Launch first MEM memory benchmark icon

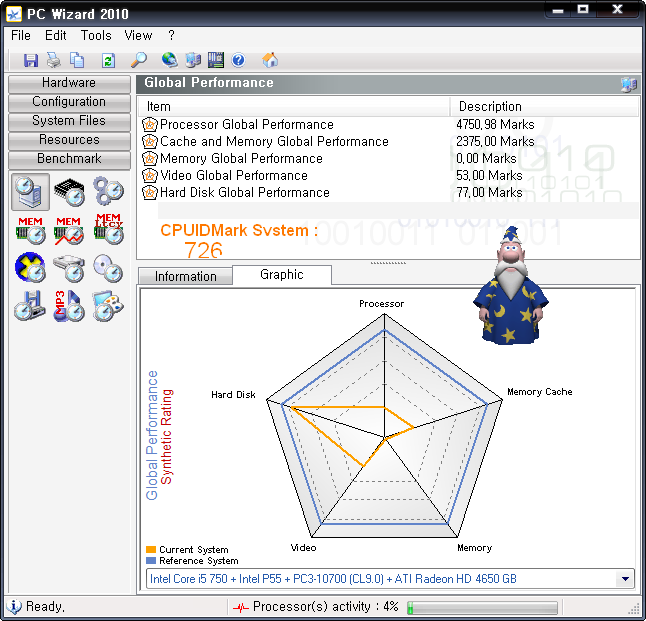30,230
